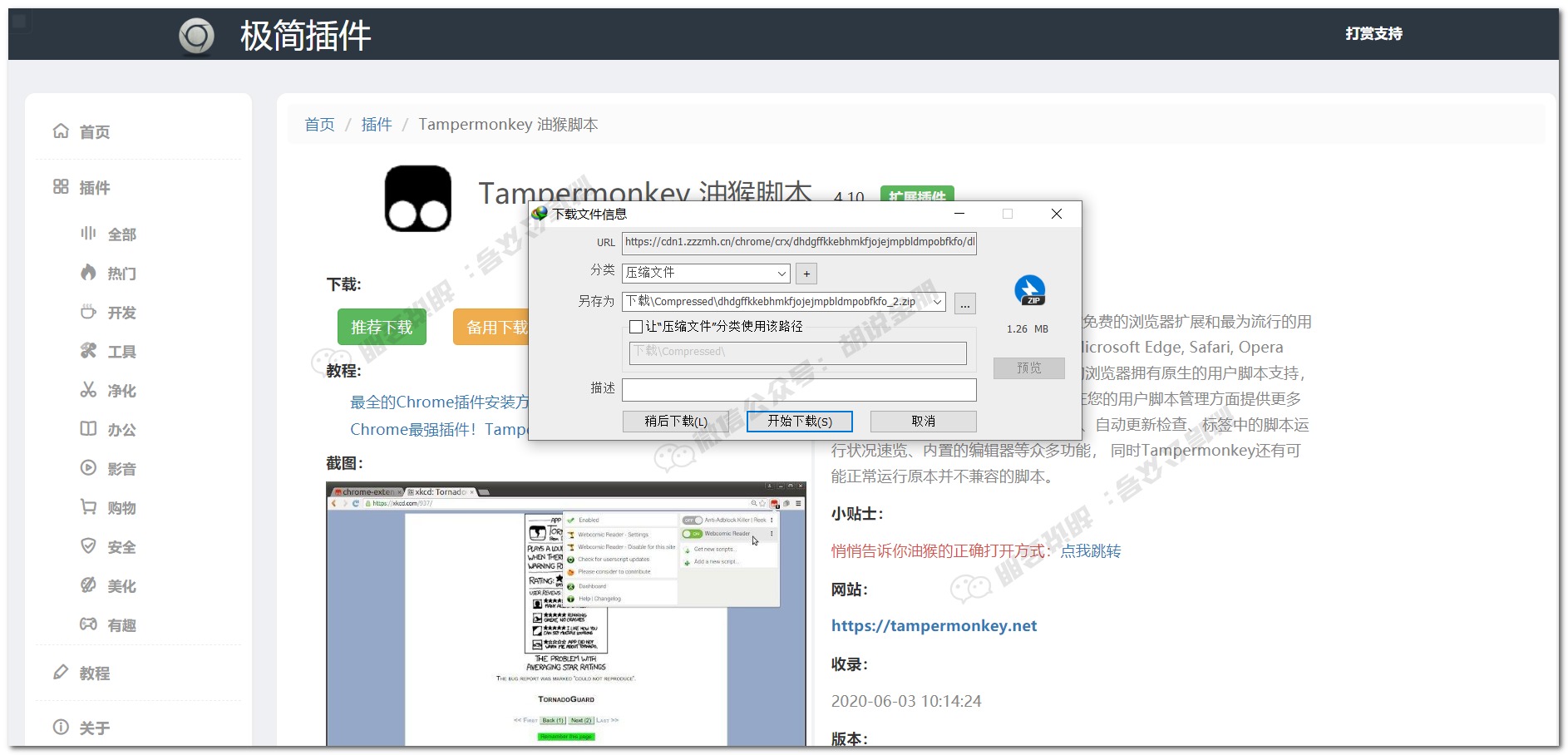Click the 关于 info icon
The height and width of the screenshot is (755, 1568).
61,727
